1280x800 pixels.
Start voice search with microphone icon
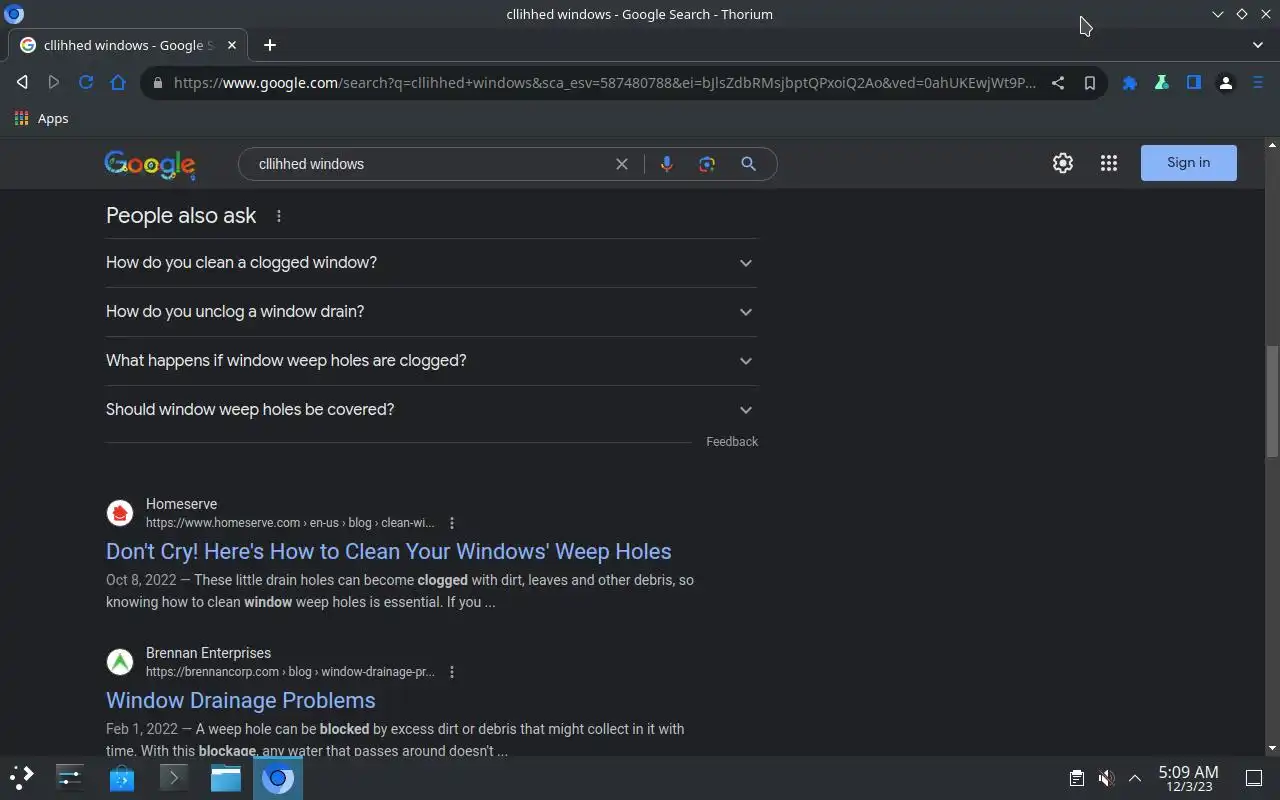(x=667, y=164)
